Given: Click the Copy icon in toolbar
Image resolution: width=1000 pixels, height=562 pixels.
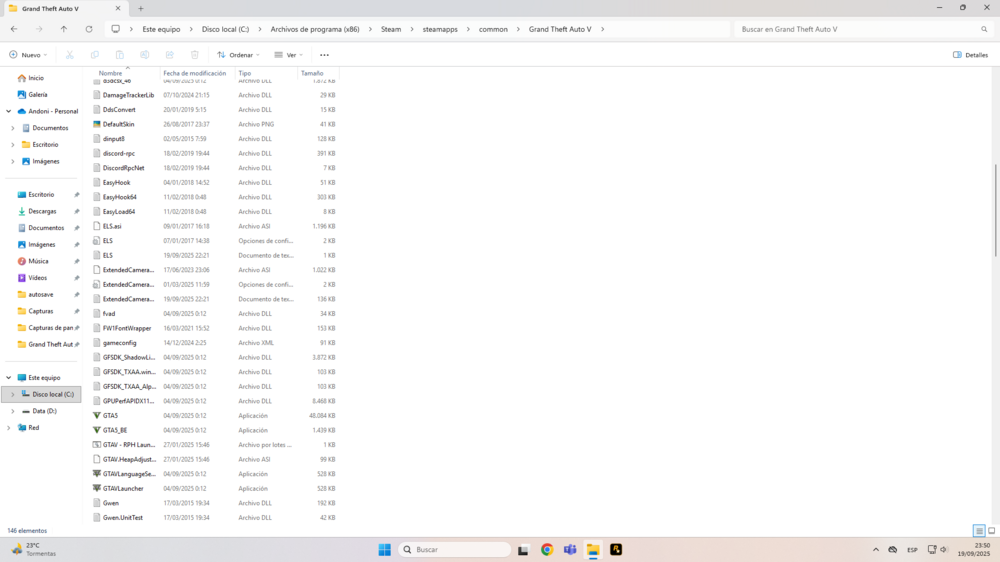Looking at the screenshot, I should pyautogui.click(x=94, y=55).
